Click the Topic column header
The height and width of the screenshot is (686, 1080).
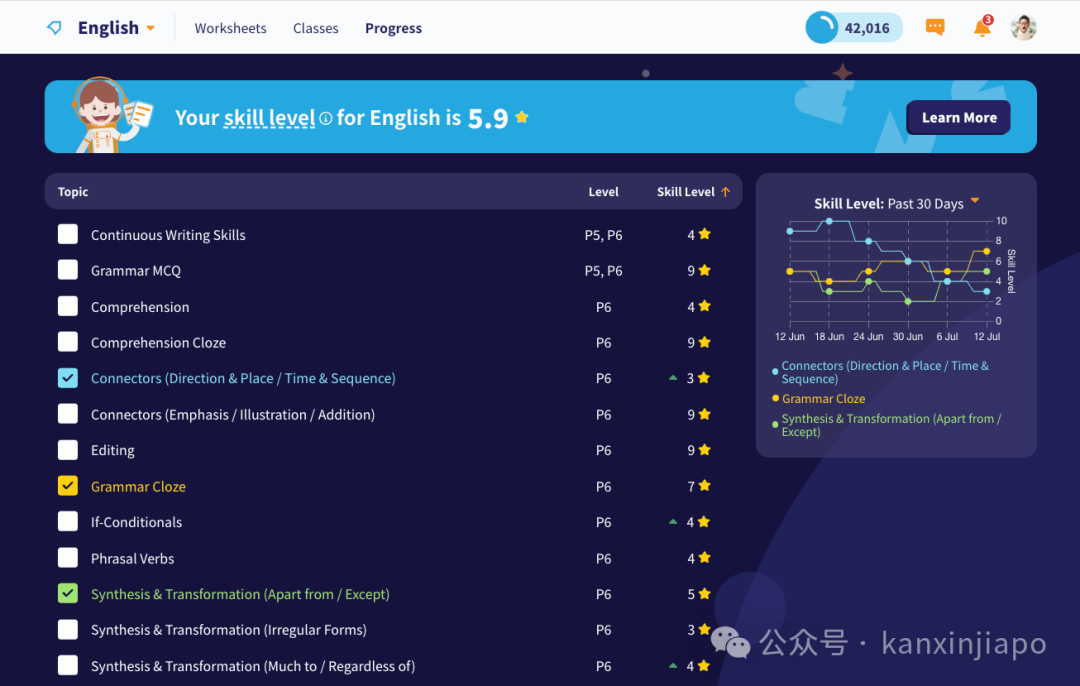73,191
